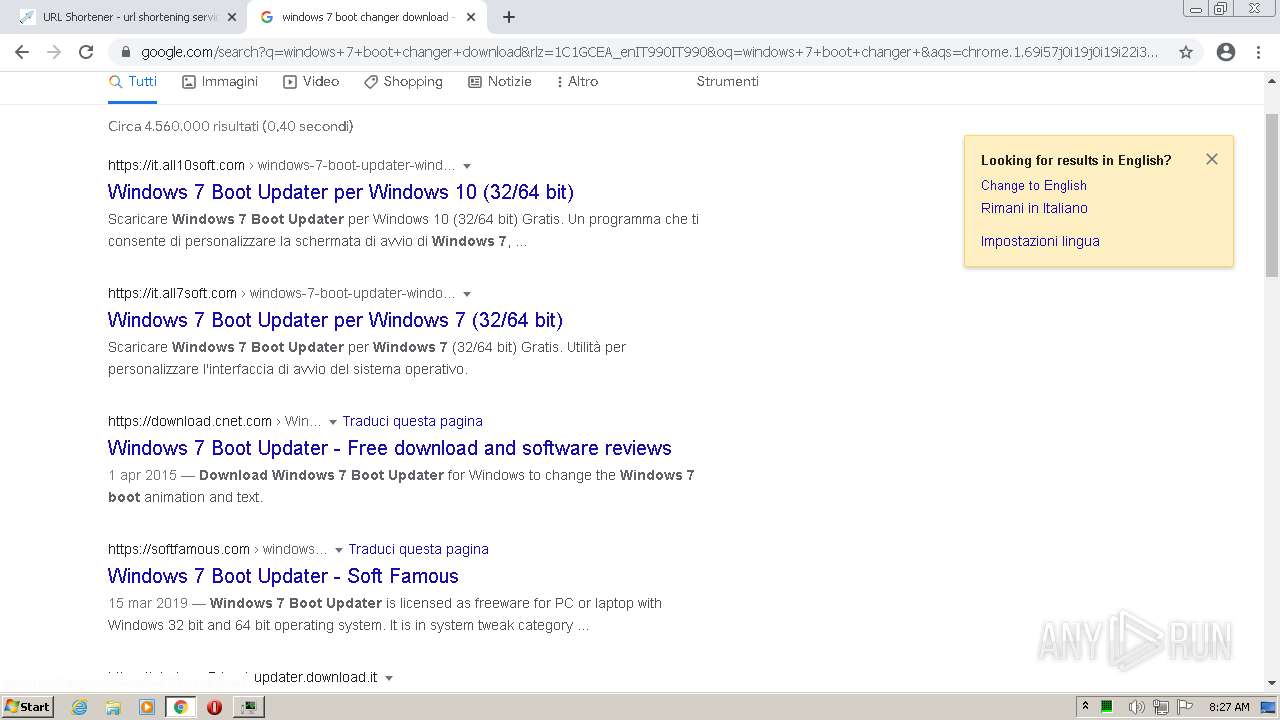Screen dimensions: 1280x720
Task: Click the it.all10soft.com result URL
Action: tap(176, 165)
